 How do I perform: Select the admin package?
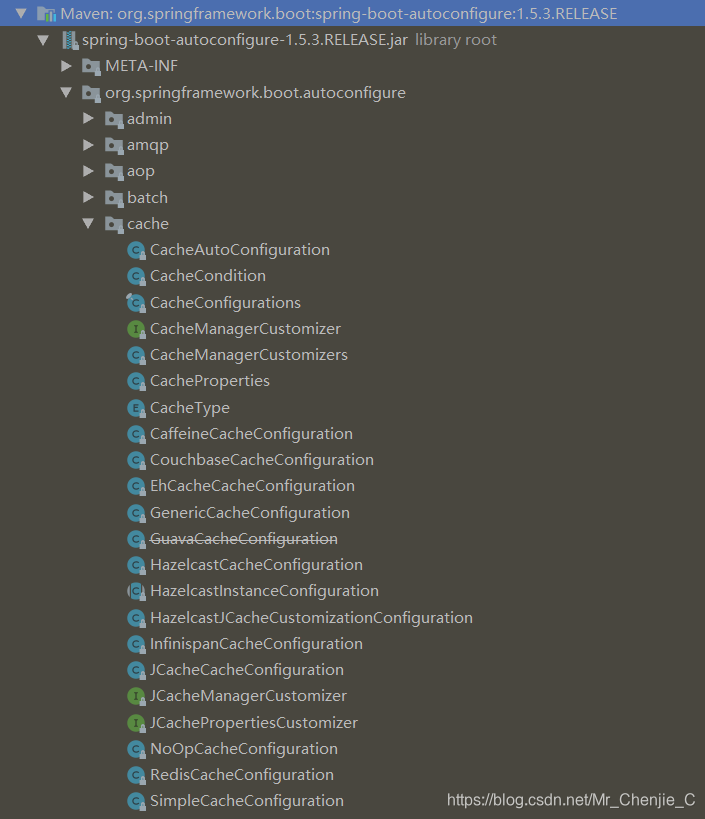coord(149,119)
